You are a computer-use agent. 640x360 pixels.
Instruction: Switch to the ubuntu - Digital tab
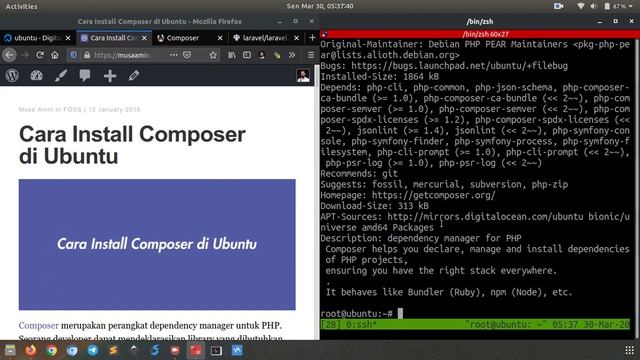pos(38,38)
